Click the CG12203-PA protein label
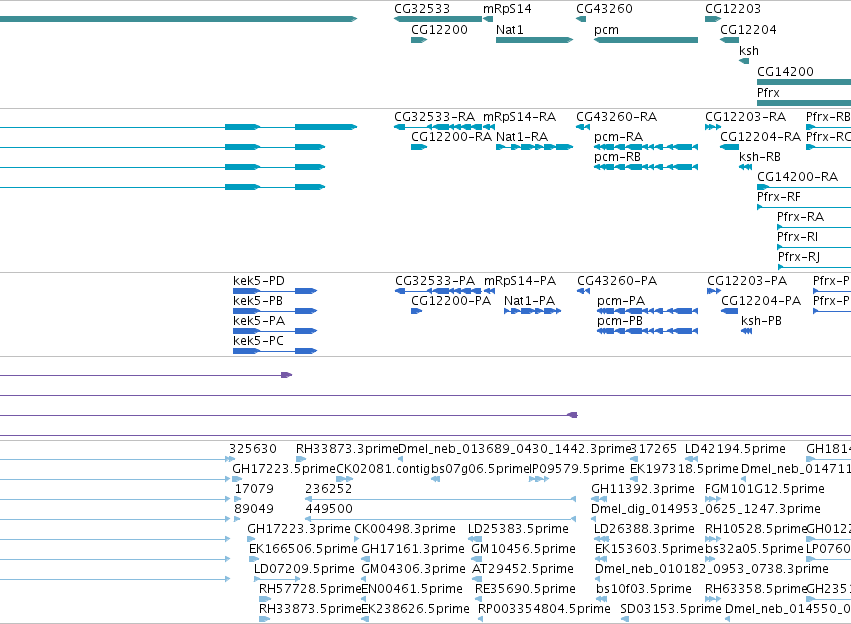 tap(747, 281)
